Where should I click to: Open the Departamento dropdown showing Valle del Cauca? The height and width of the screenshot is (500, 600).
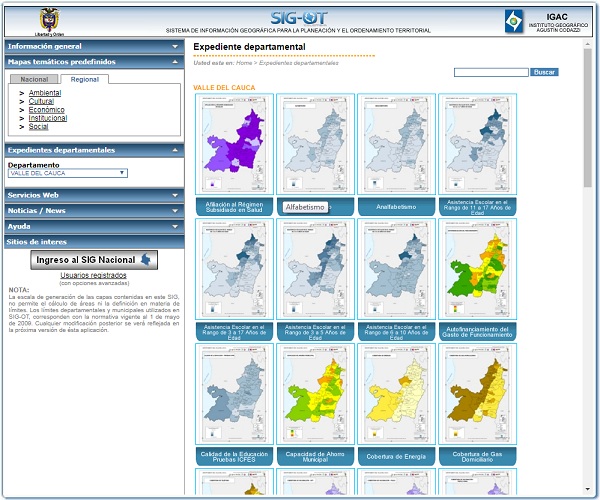[x=68, y=173]
